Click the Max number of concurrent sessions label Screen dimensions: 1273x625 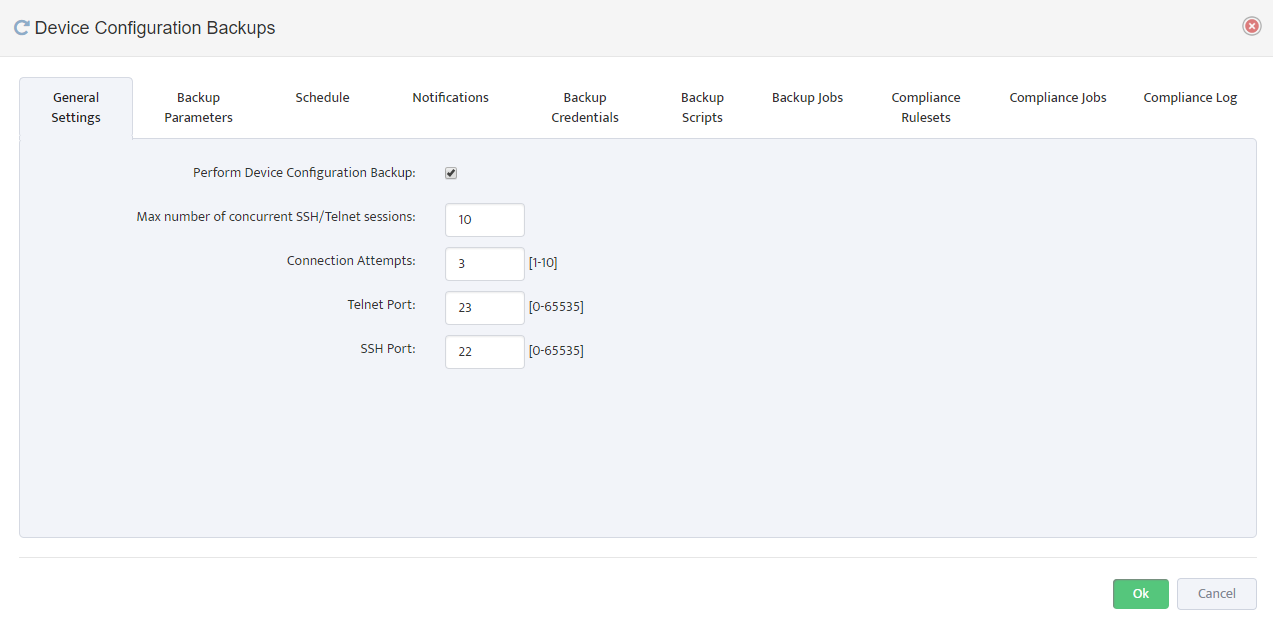click(276, 217)
